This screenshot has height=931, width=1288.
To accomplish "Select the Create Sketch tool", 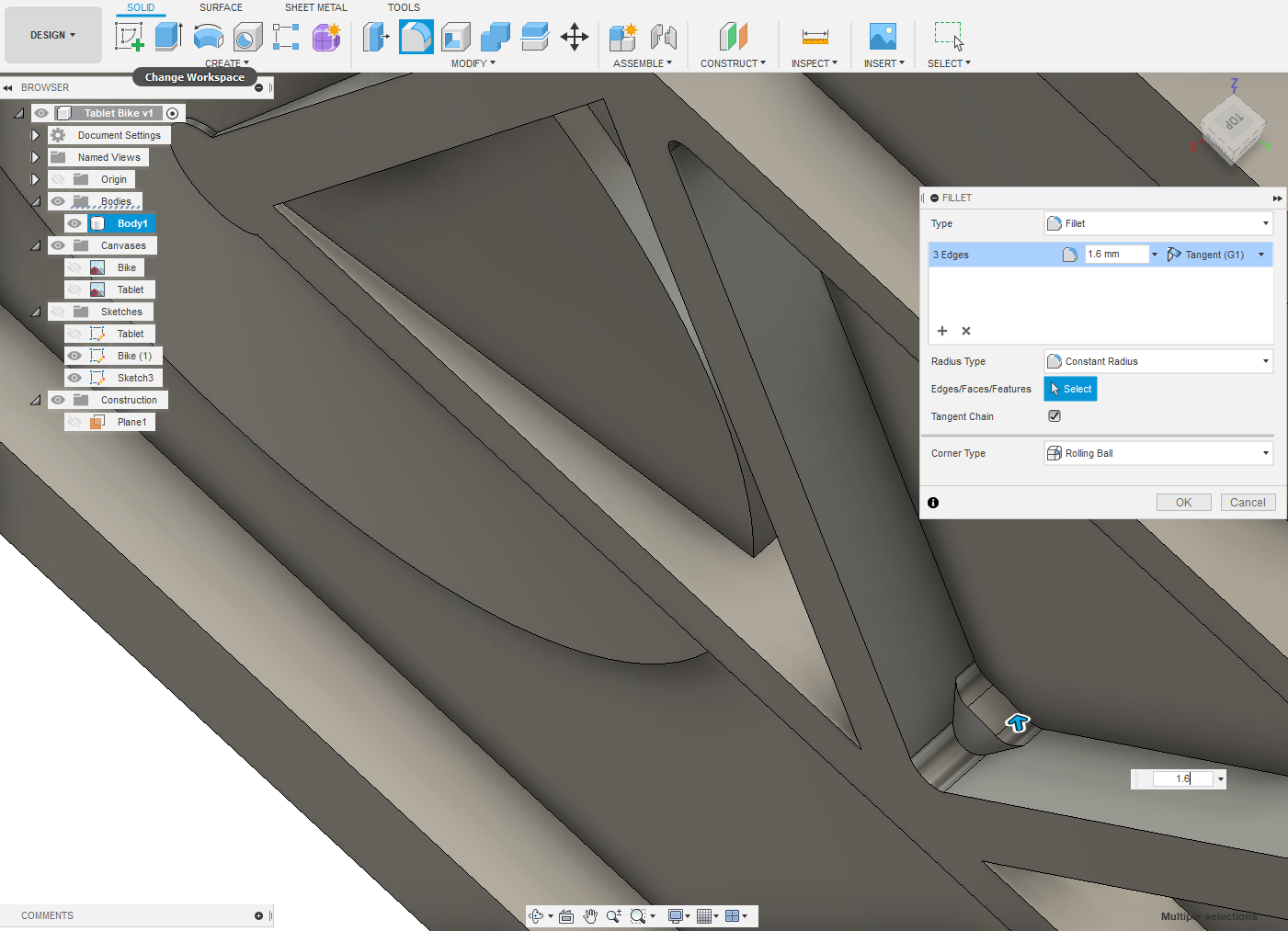I will tap(130, 37).
